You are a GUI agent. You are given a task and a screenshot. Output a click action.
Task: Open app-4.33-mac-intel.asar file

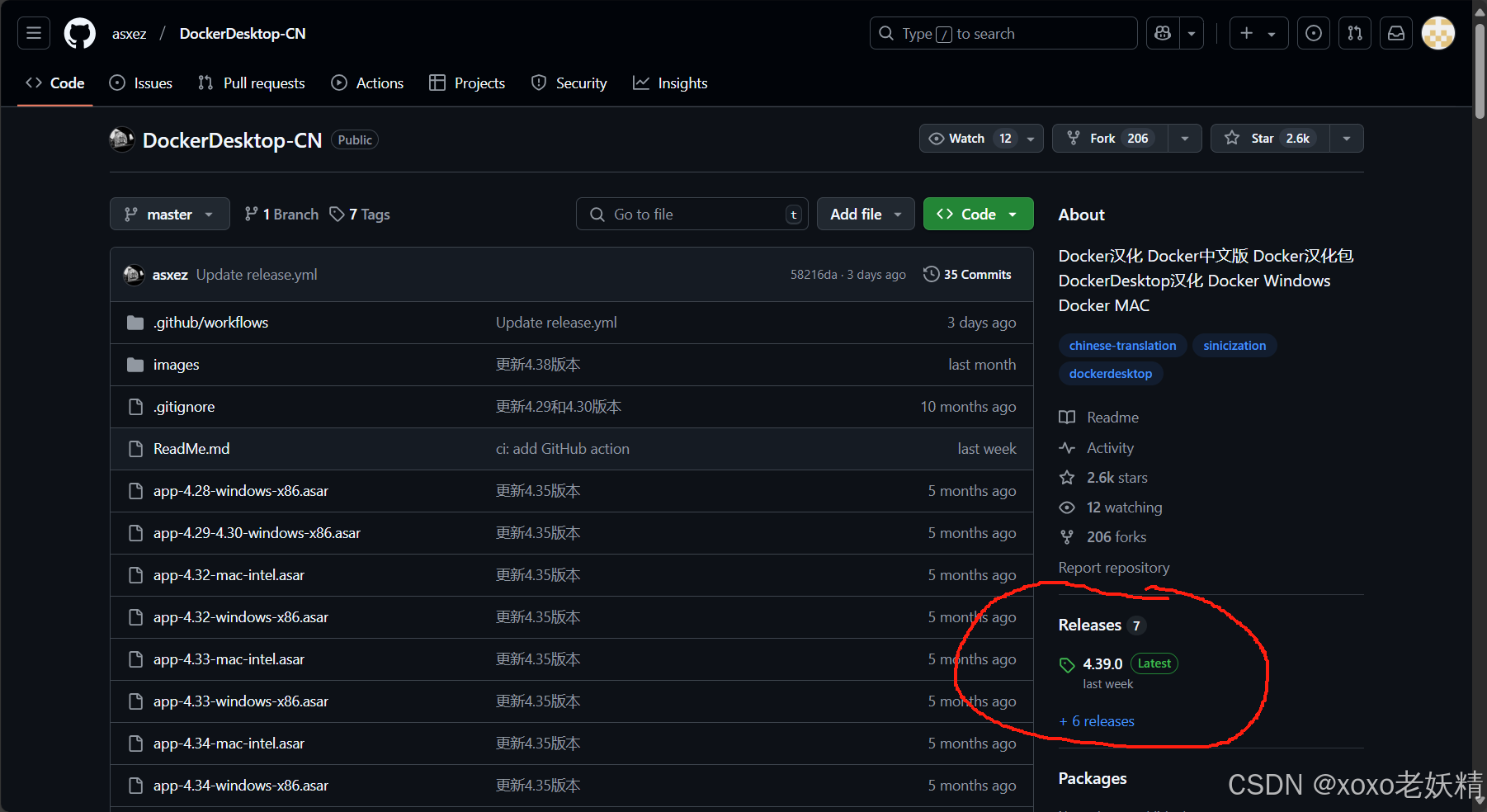[x=229, y=659]
